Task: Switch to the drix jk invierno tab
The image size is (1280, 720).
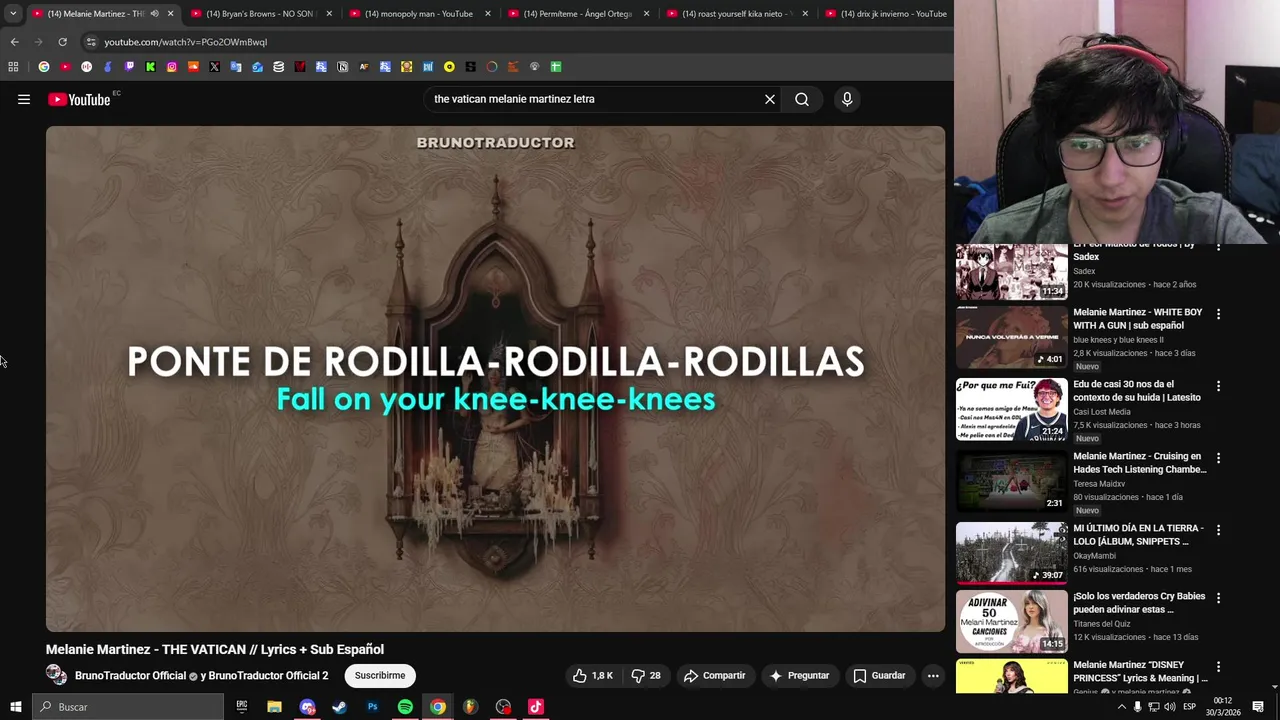Action: (885, 14)
